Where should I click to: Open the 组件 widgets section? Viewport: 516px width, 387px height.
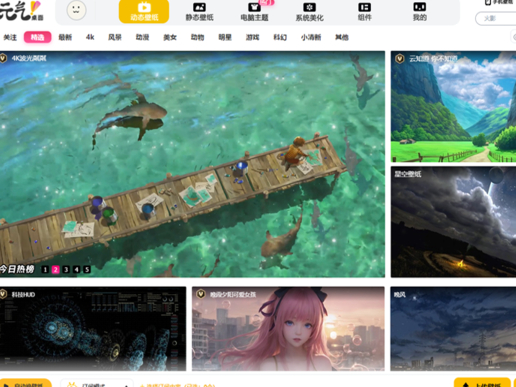364,12
